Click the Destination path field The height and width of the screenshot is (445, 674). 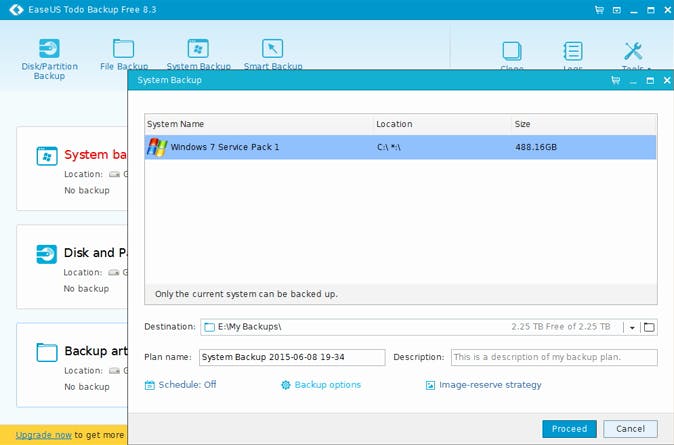(429, 327)
